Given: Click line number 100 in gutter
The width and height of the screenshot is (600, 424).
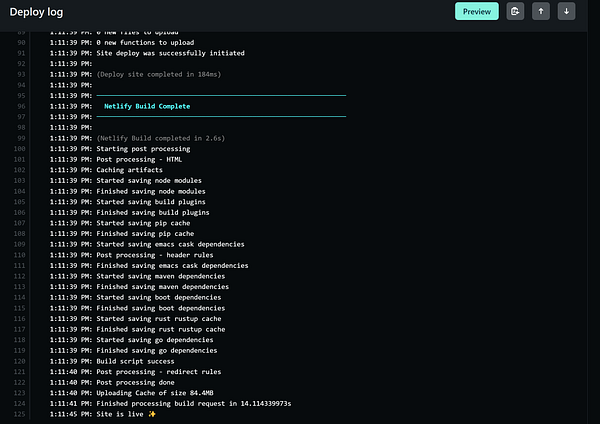Looking at the screenshot, I should (19, 149).
